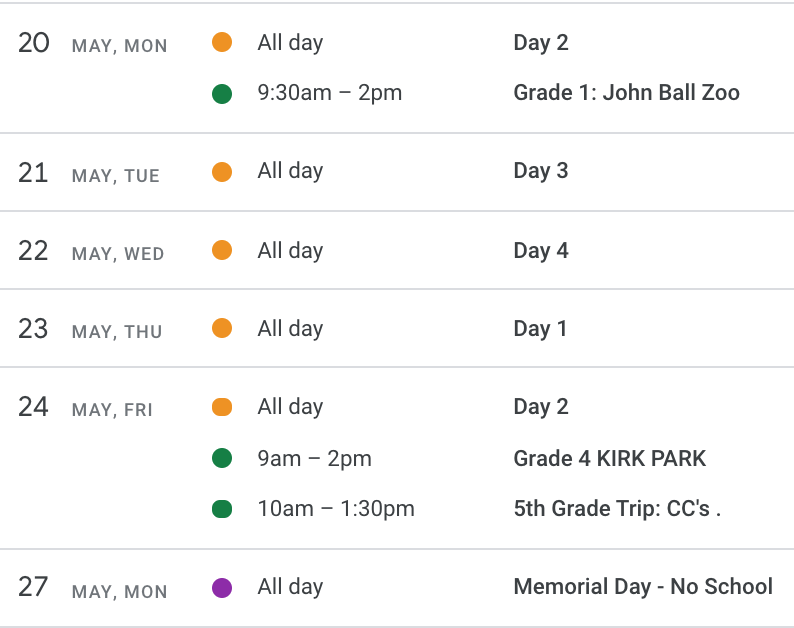
Task: Click orange dot for May 21 Day 3
Action: coord(222,172)
